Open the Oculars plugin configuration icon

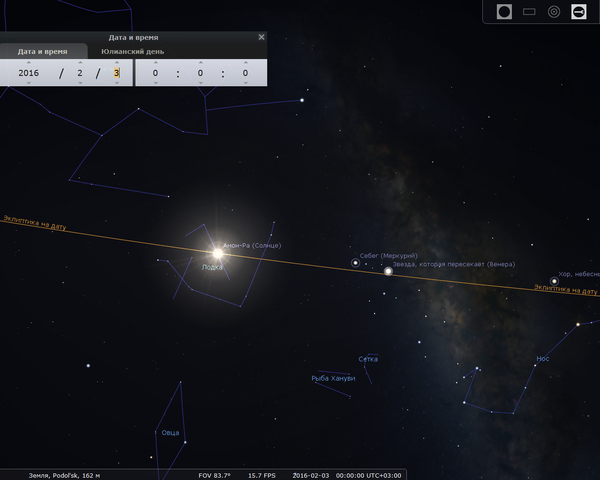(579, 12)
